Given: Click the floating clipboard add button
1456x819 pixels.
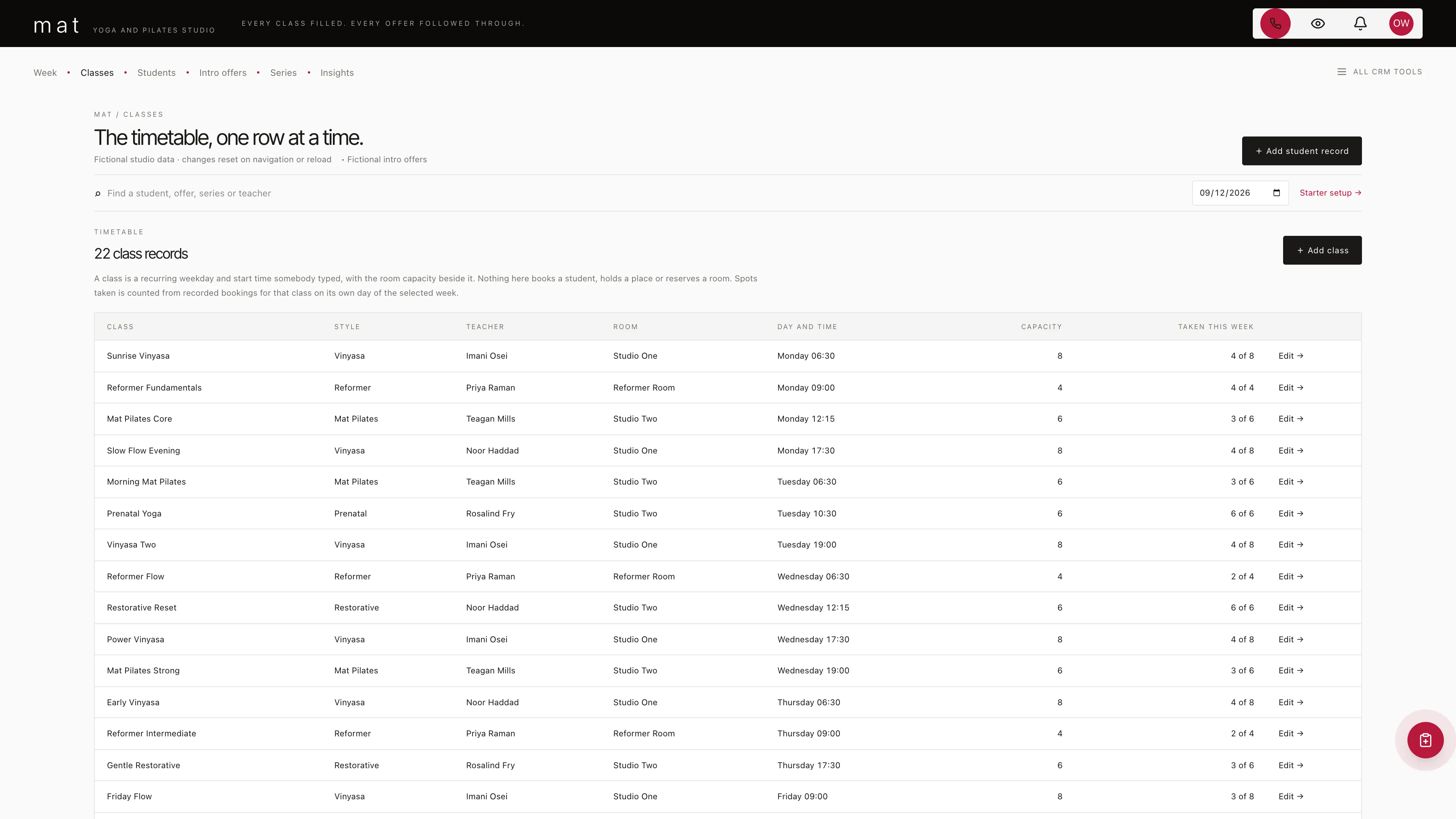Looking at the screenshot, I should coord(1425,740).
